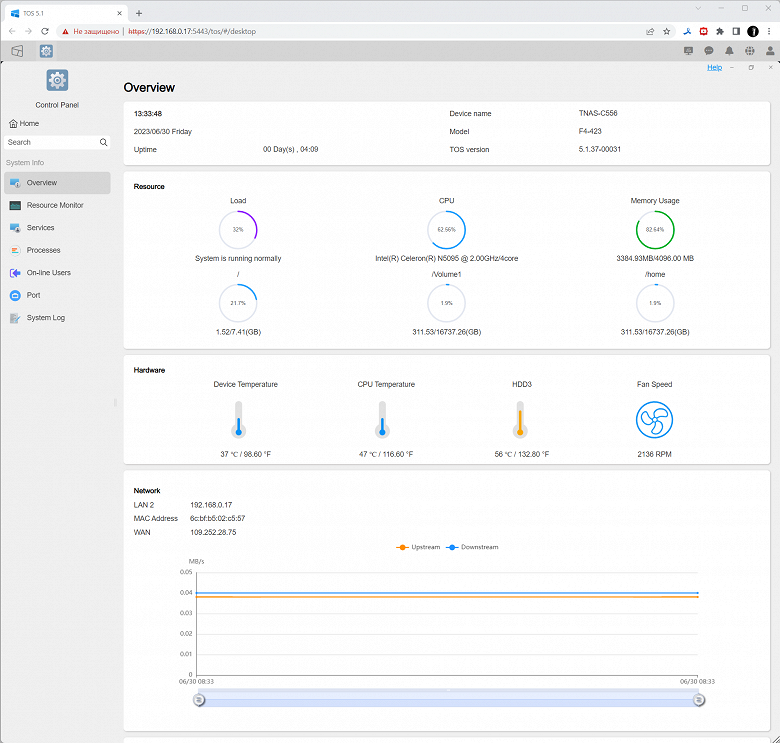This screenshot has width=780, height=743.
Task: Click the left handle of chart time slider
Action: pos(198,700)
